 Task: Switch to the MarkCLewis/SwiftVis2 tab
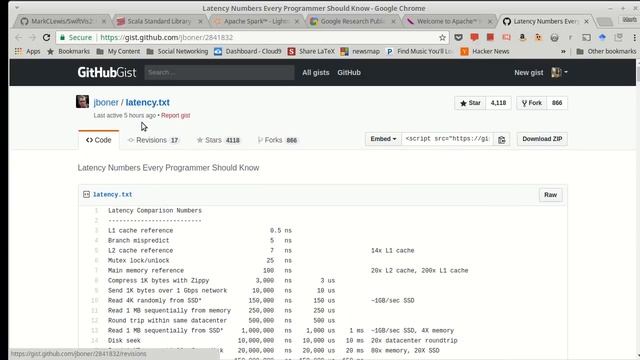[62, 21]
